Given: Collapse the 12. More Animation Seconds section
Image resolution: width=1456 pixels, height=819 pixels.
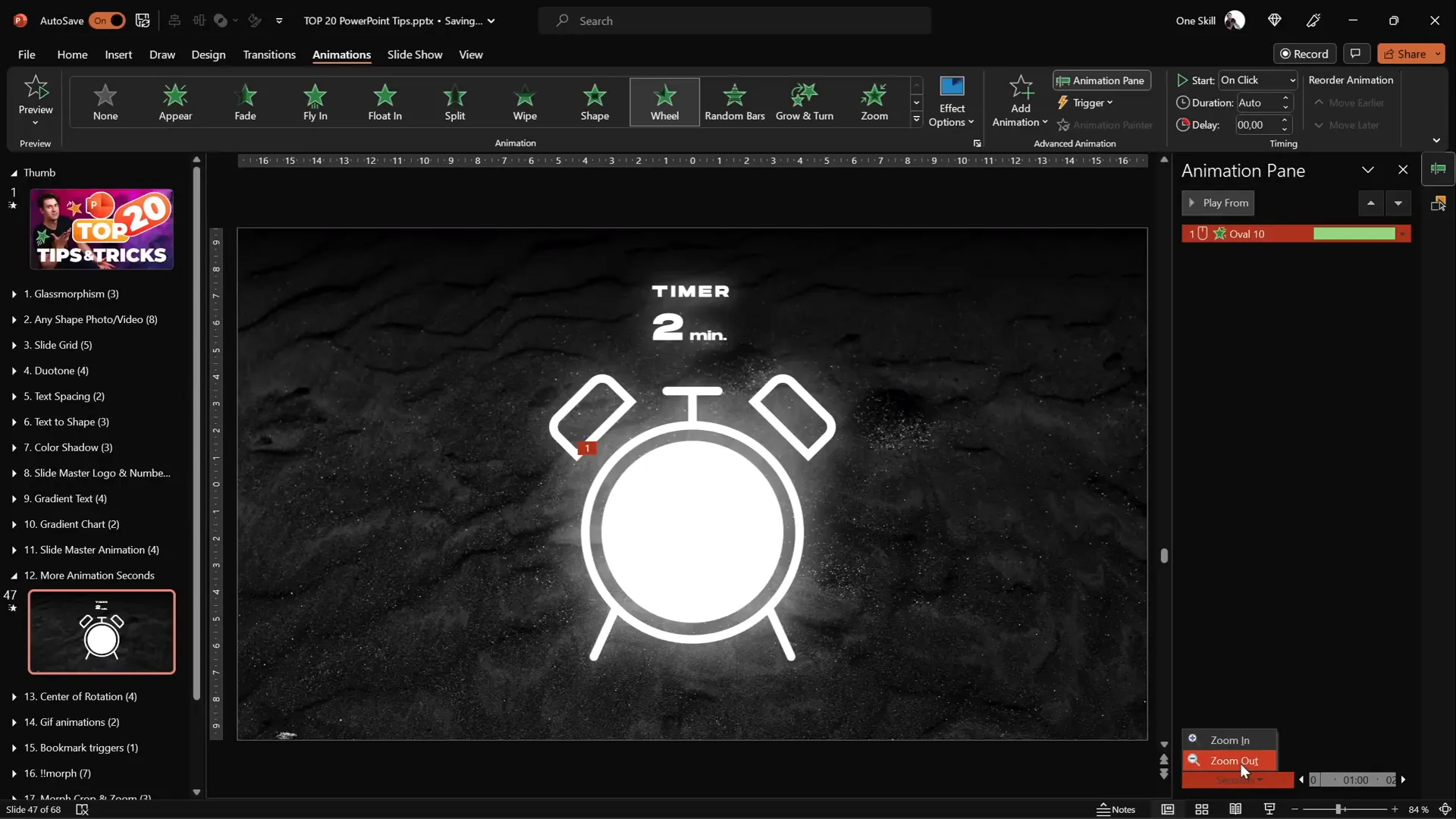Looking at the screenshot, I should click(x=14, y=576).
